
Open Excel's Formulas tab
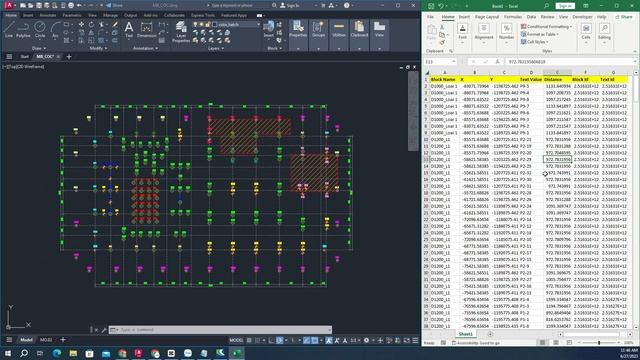tap(513, 17)
